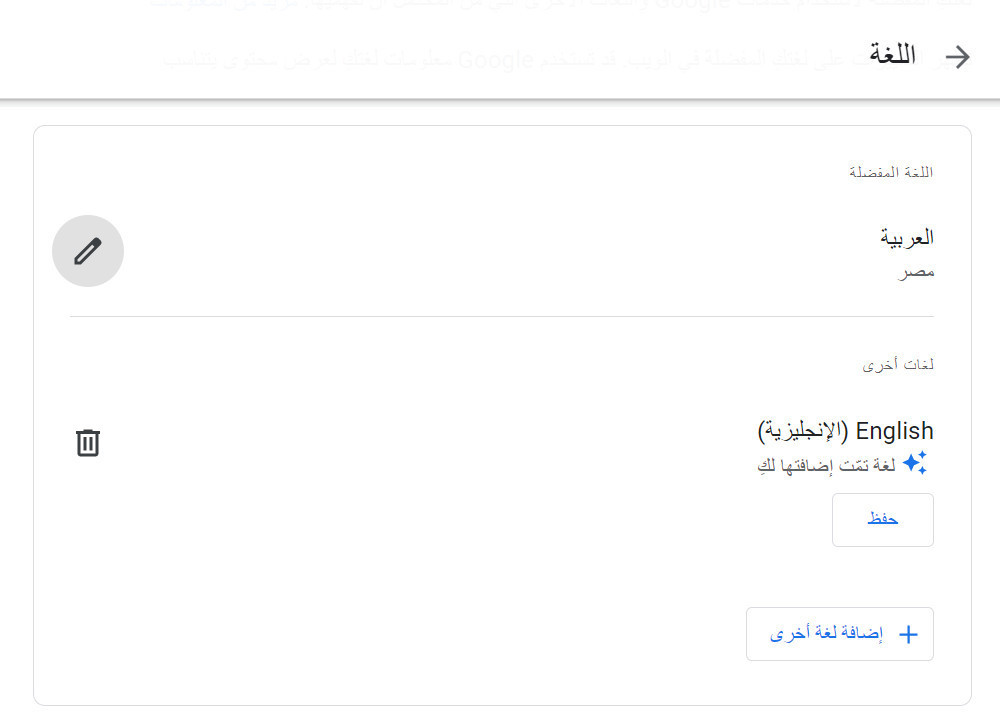This screenshot has width=1000, height=714.
Task: Click the word English in the language entry
Action: tap(894, 431)
